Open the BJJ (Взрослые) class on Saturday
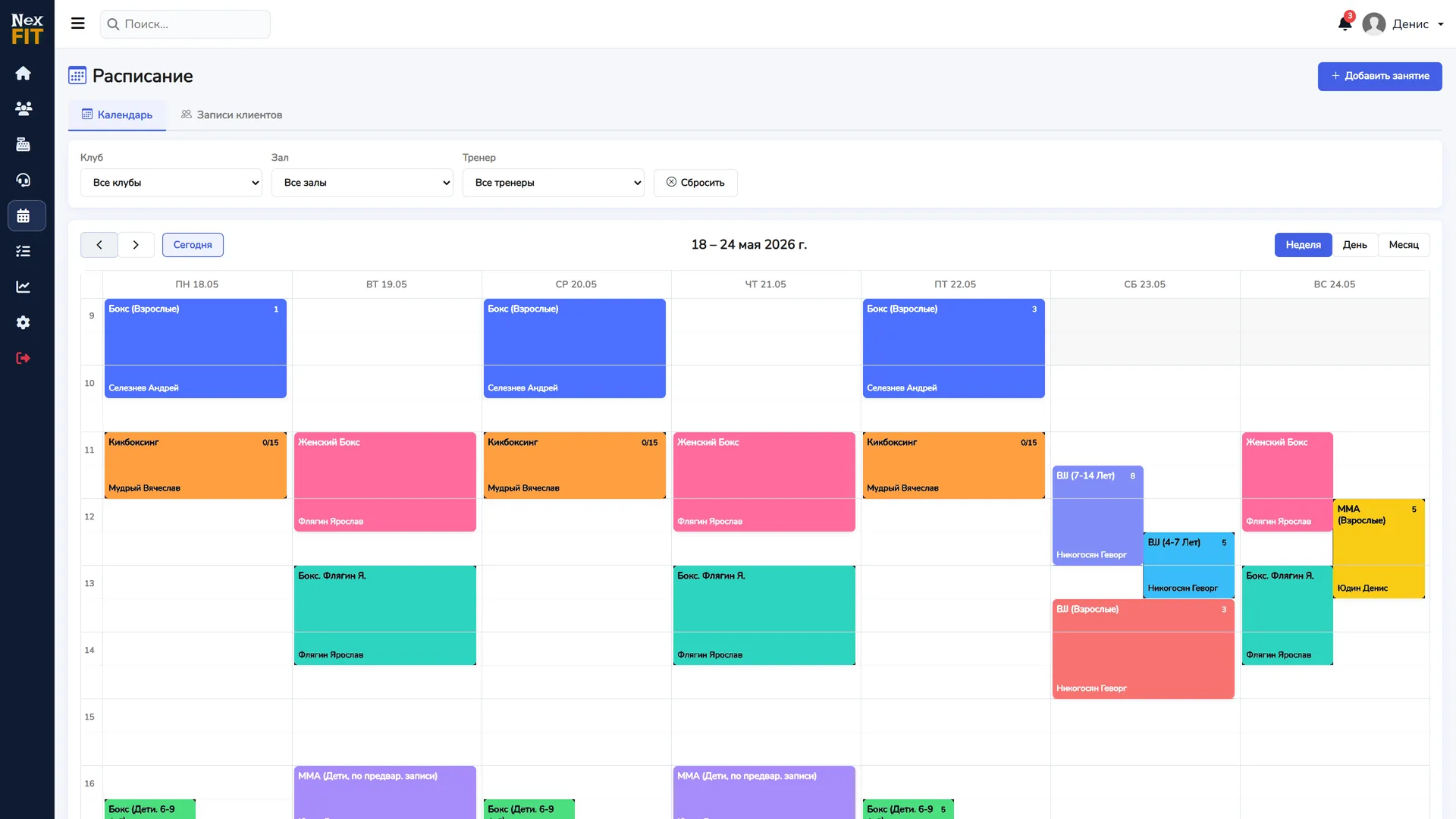The image size is (1456, 819). tap(1144, 649)
